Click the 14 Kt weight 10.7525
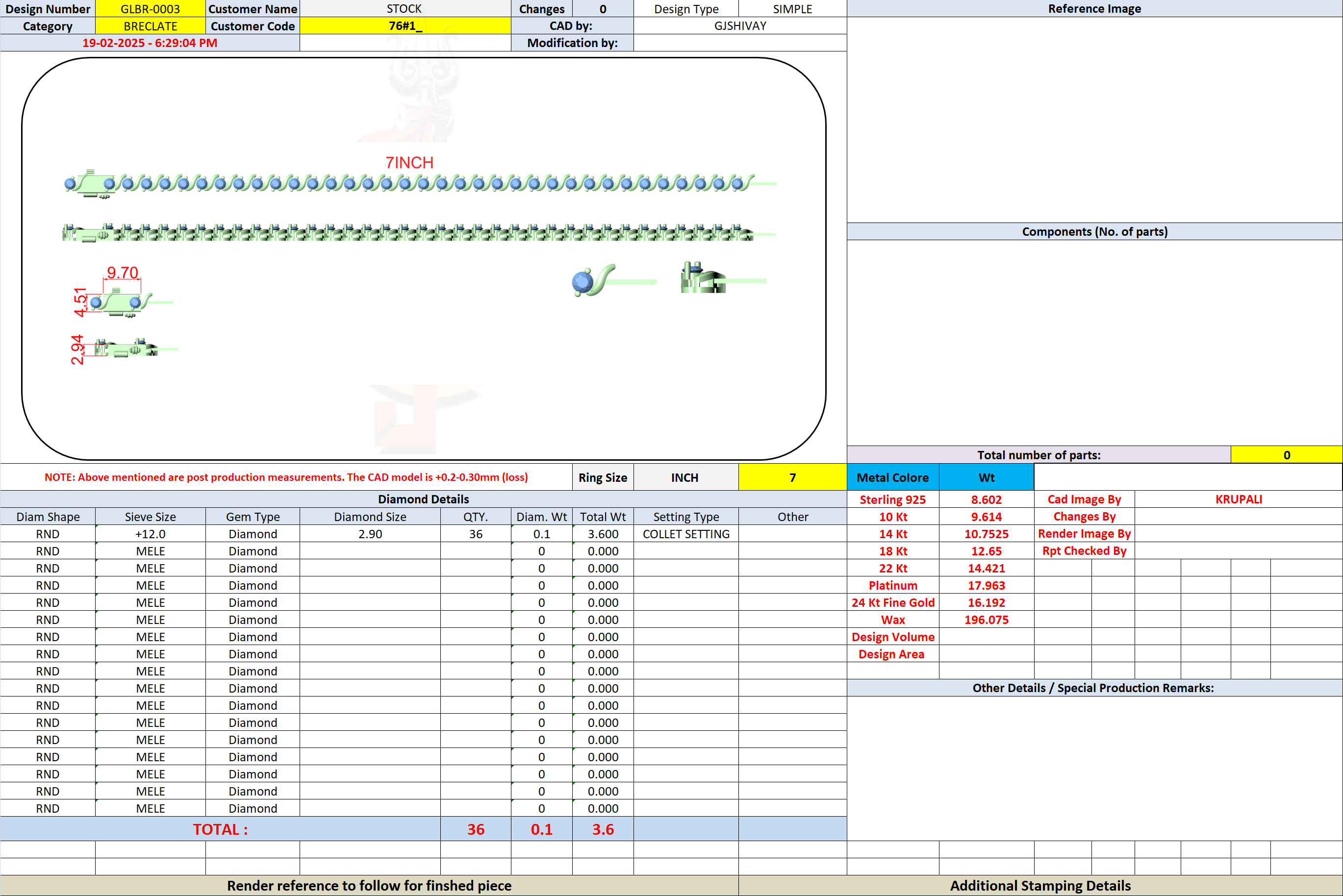Image resolution: width=1343 pixels, height=896 pixels. pos(987,534)
